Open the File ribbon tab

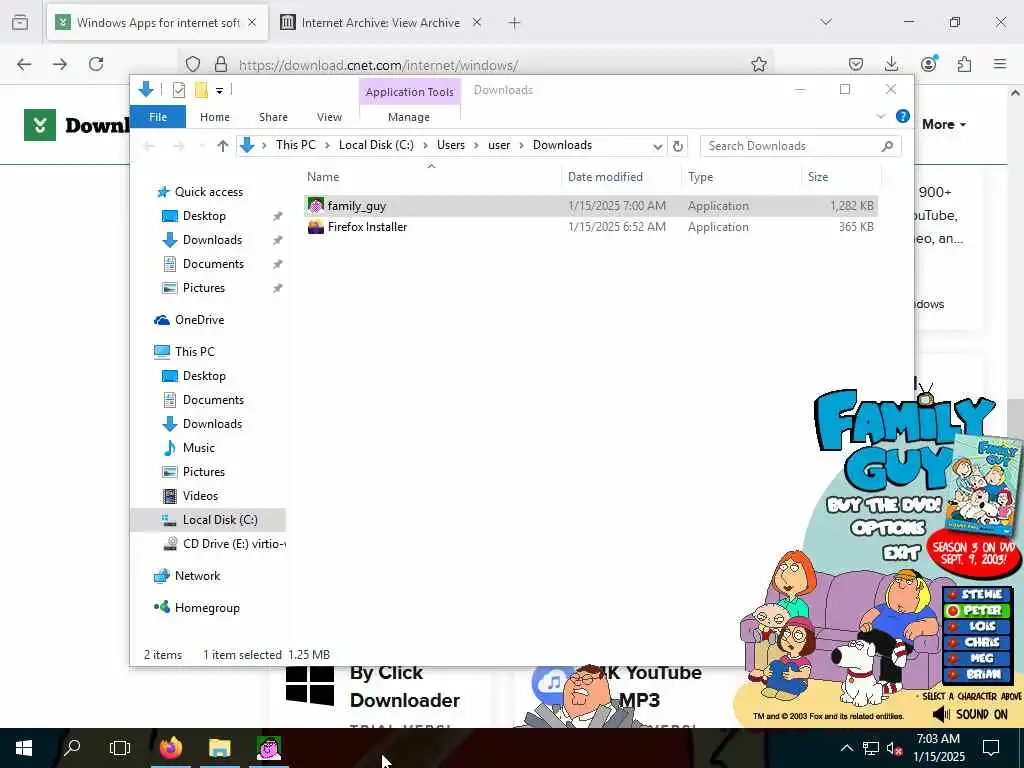(x=158, y=117)
